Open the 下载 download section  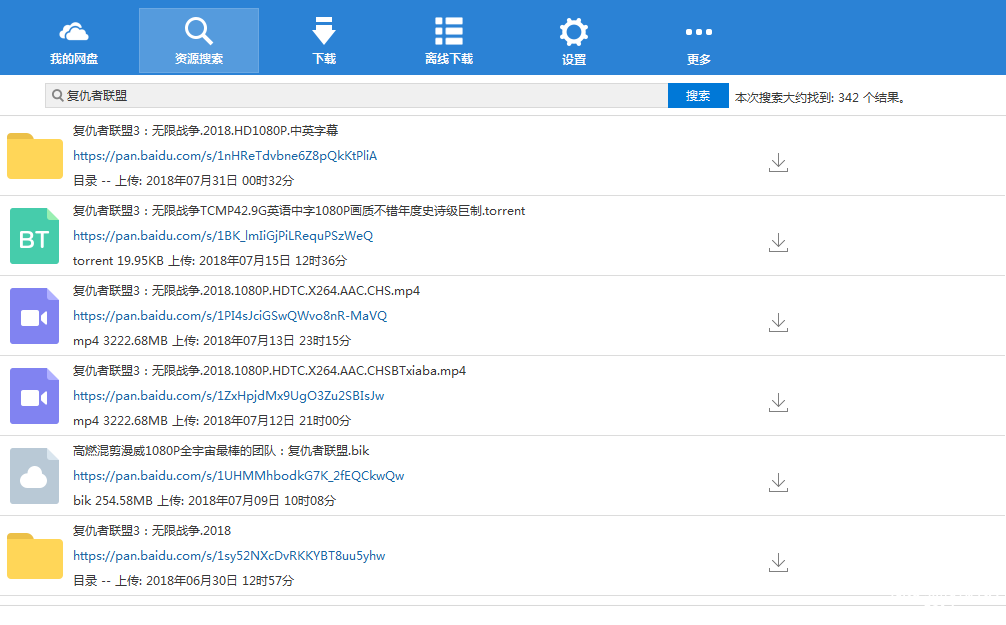coord(324,41)
